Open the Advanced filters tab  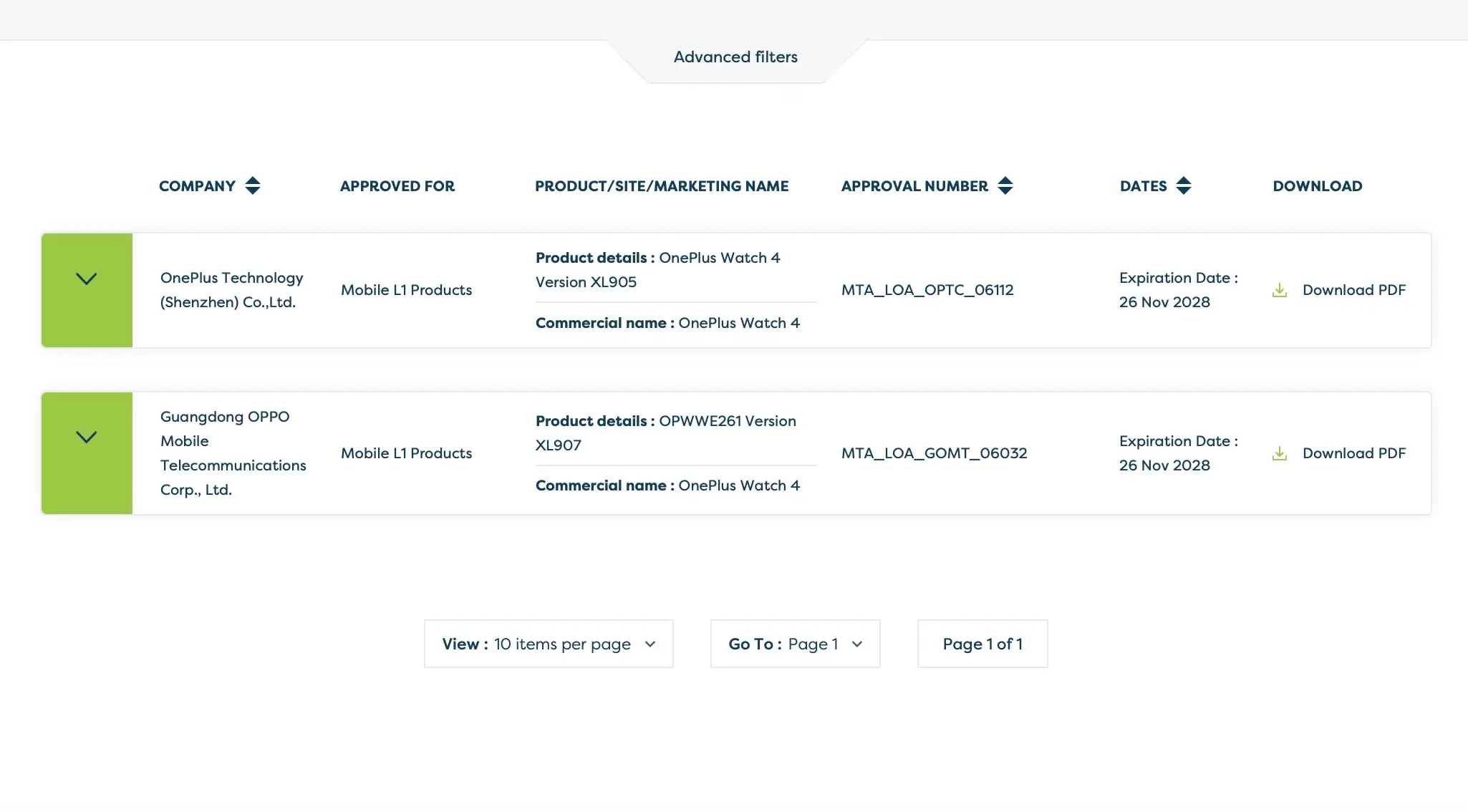[x=735, y=57]
